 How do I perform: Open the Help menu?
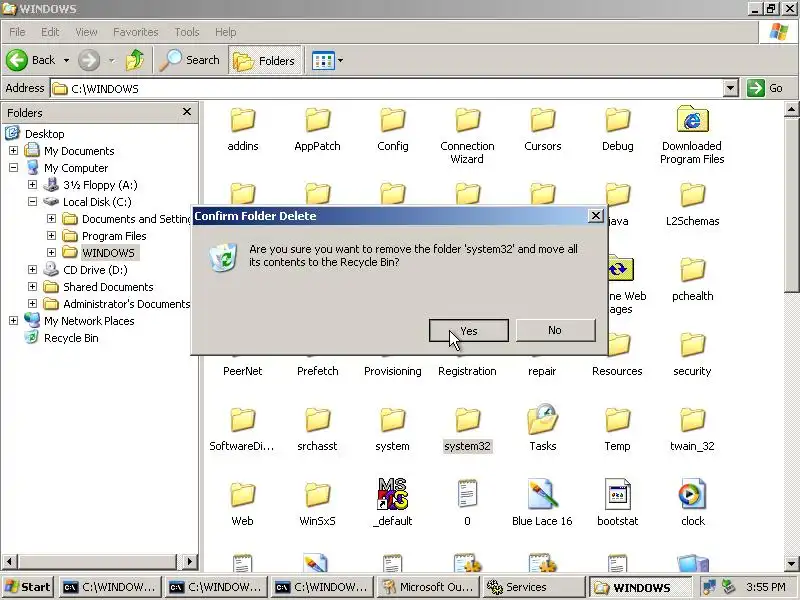point(225,32)
